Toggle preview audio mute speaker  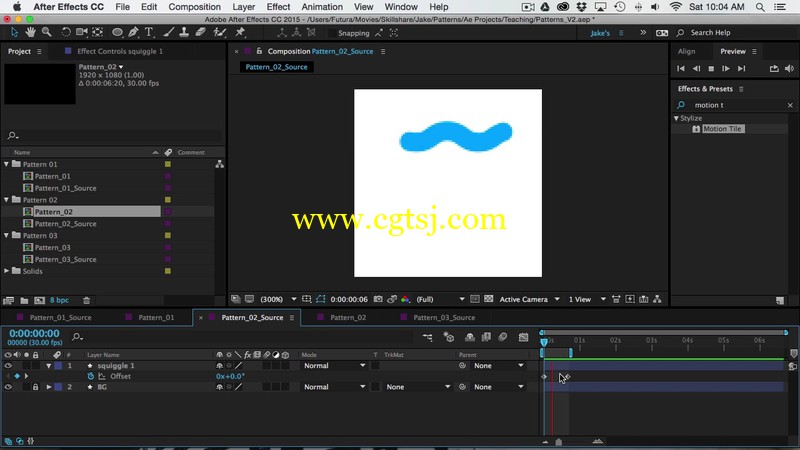[789, 68]
